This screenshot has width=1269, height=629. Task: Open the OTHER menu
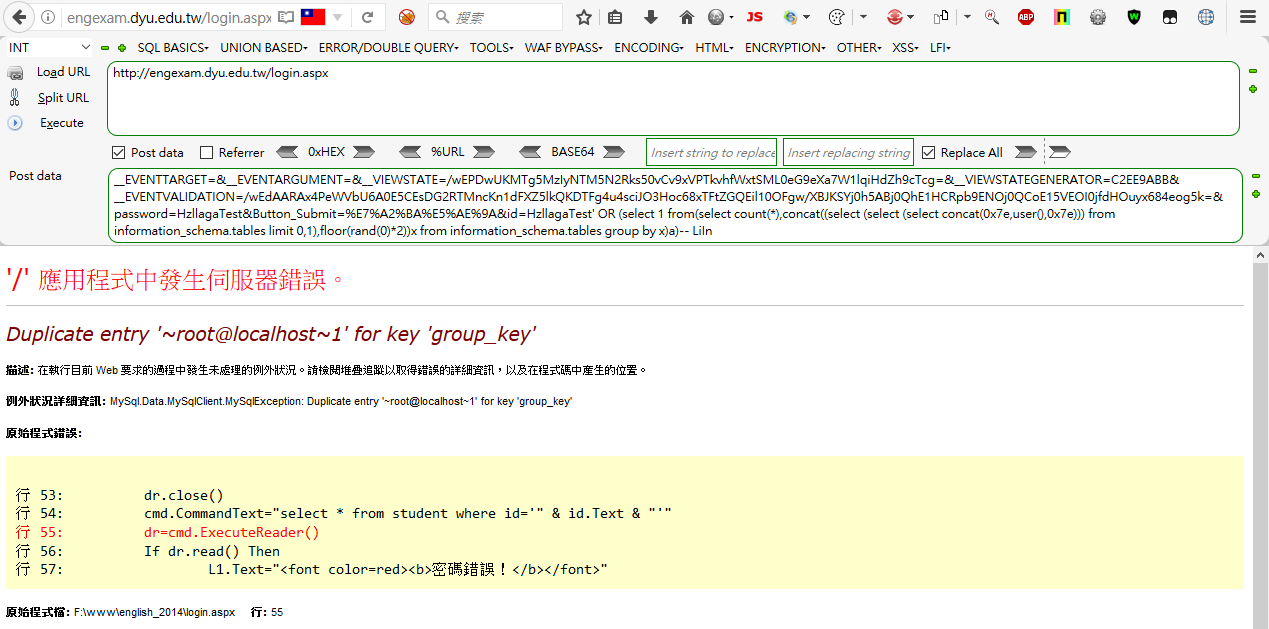pos(860,48)
